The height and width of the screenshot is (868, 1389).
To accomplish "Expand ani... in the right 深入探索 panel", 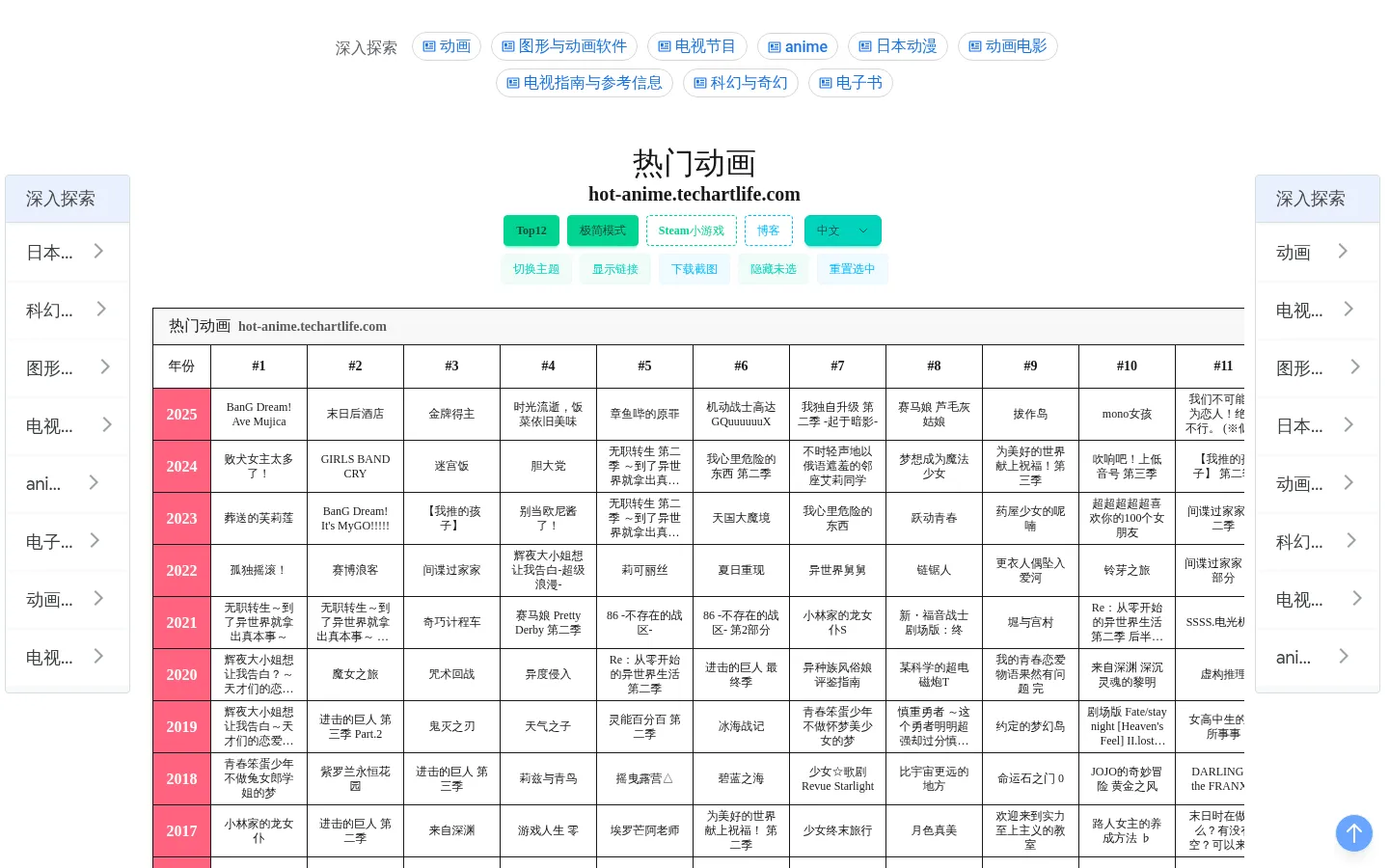I will point(1318,658).
